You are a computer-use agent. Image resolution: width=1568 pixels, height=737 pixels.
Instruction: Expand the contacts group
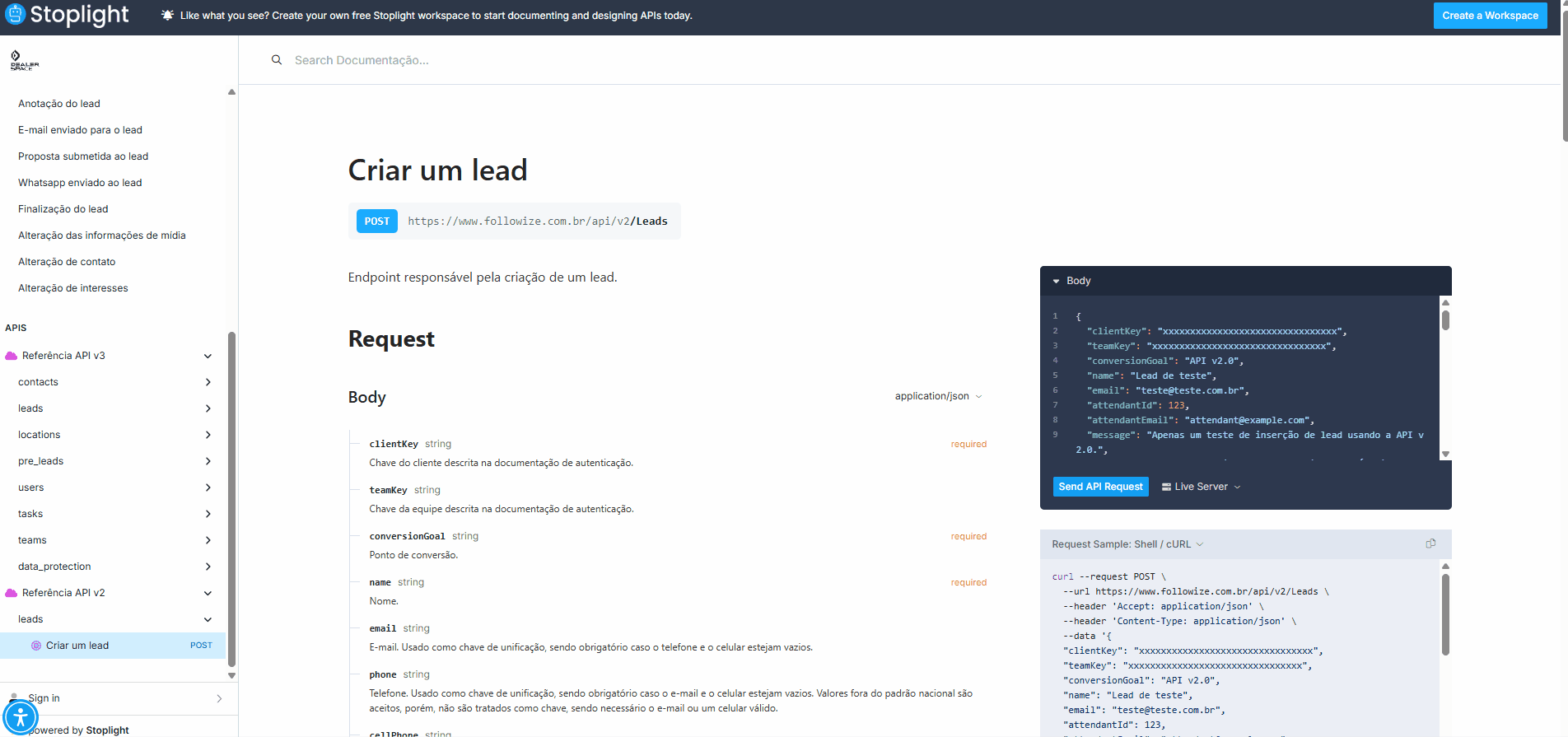pyautogui.click(x=208, y=382)
